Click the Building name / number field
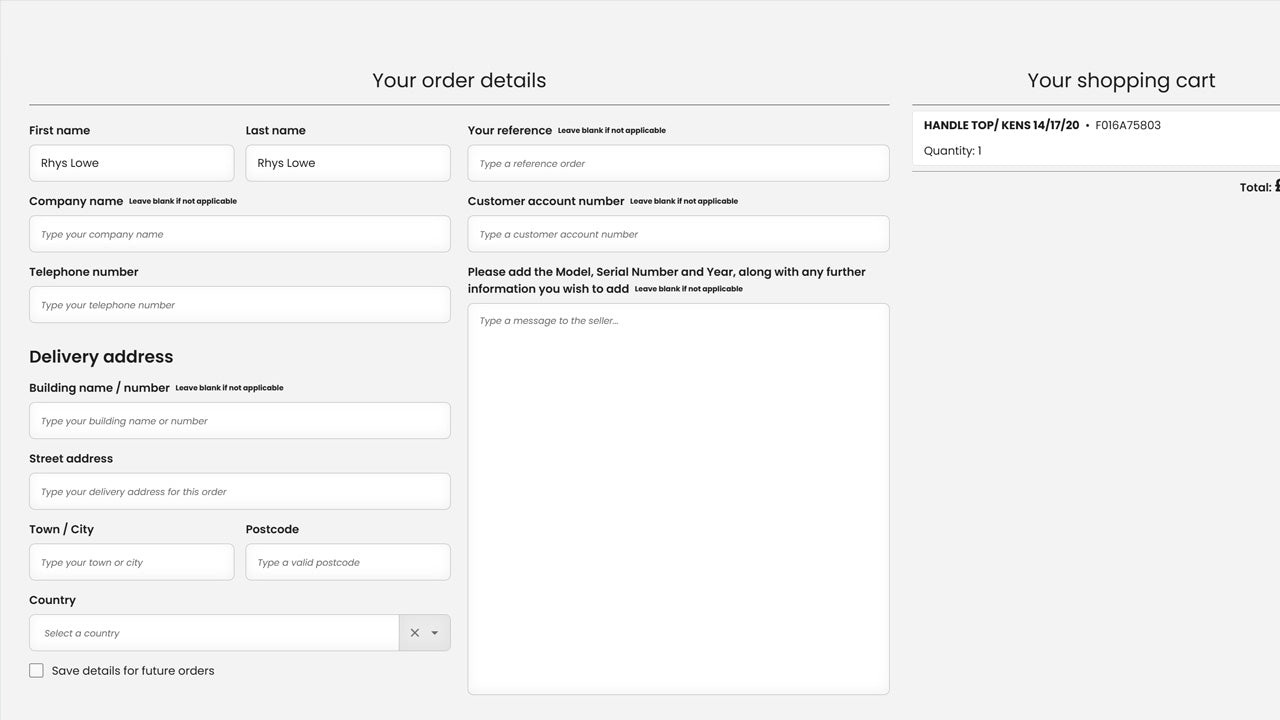Viewport: 1280px width, 720px height. coord(239,421)
